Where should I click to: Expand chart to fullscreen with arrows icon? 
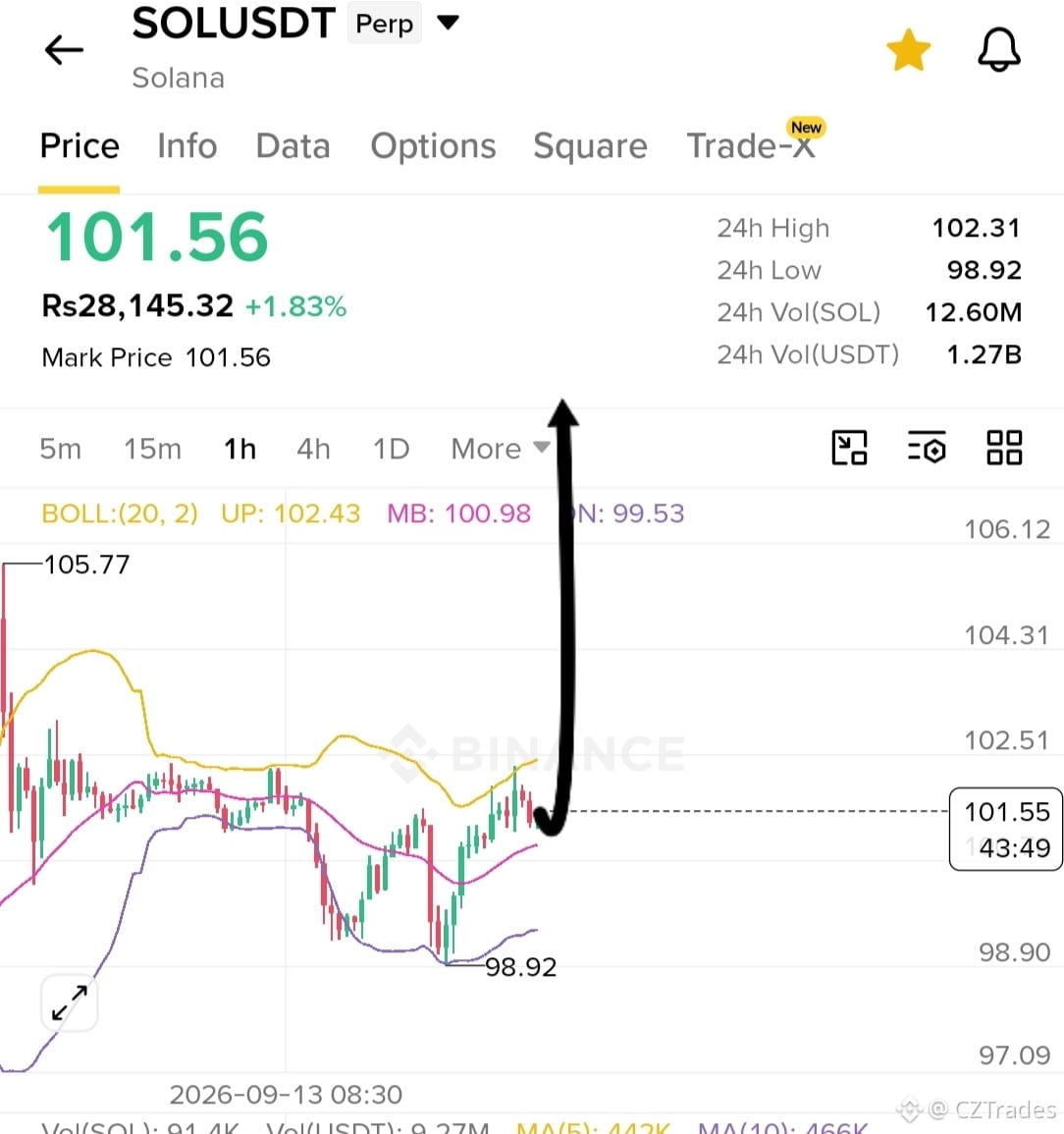[x=70, y=1003]
